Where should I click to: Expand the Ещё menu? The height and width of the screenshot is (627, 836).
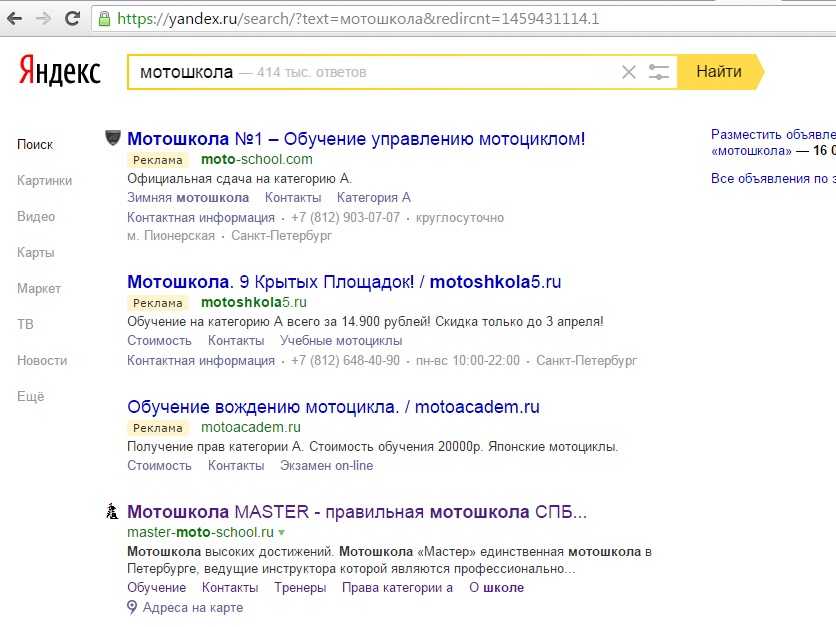point(30,396)
